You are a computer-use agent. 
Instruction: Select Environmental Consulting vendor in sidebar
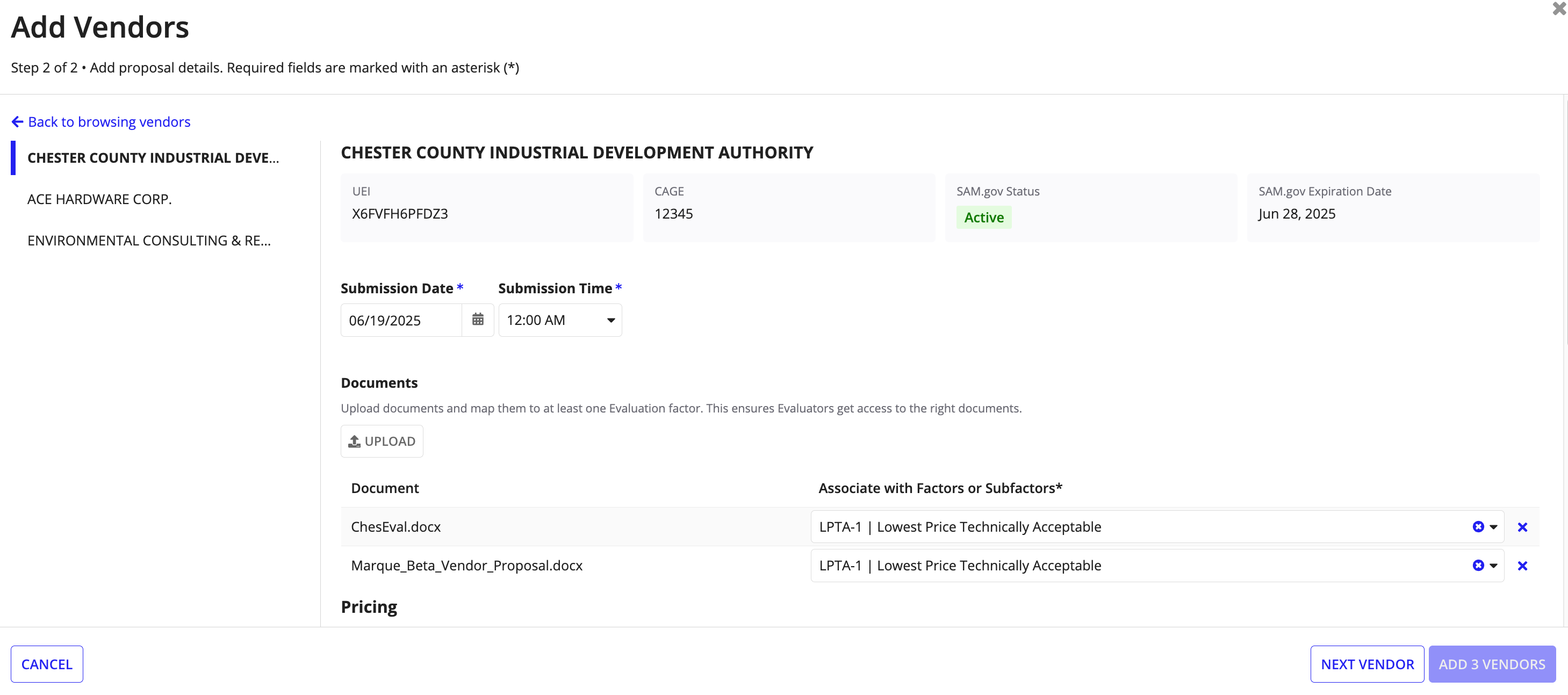click(x=149, y=241)
